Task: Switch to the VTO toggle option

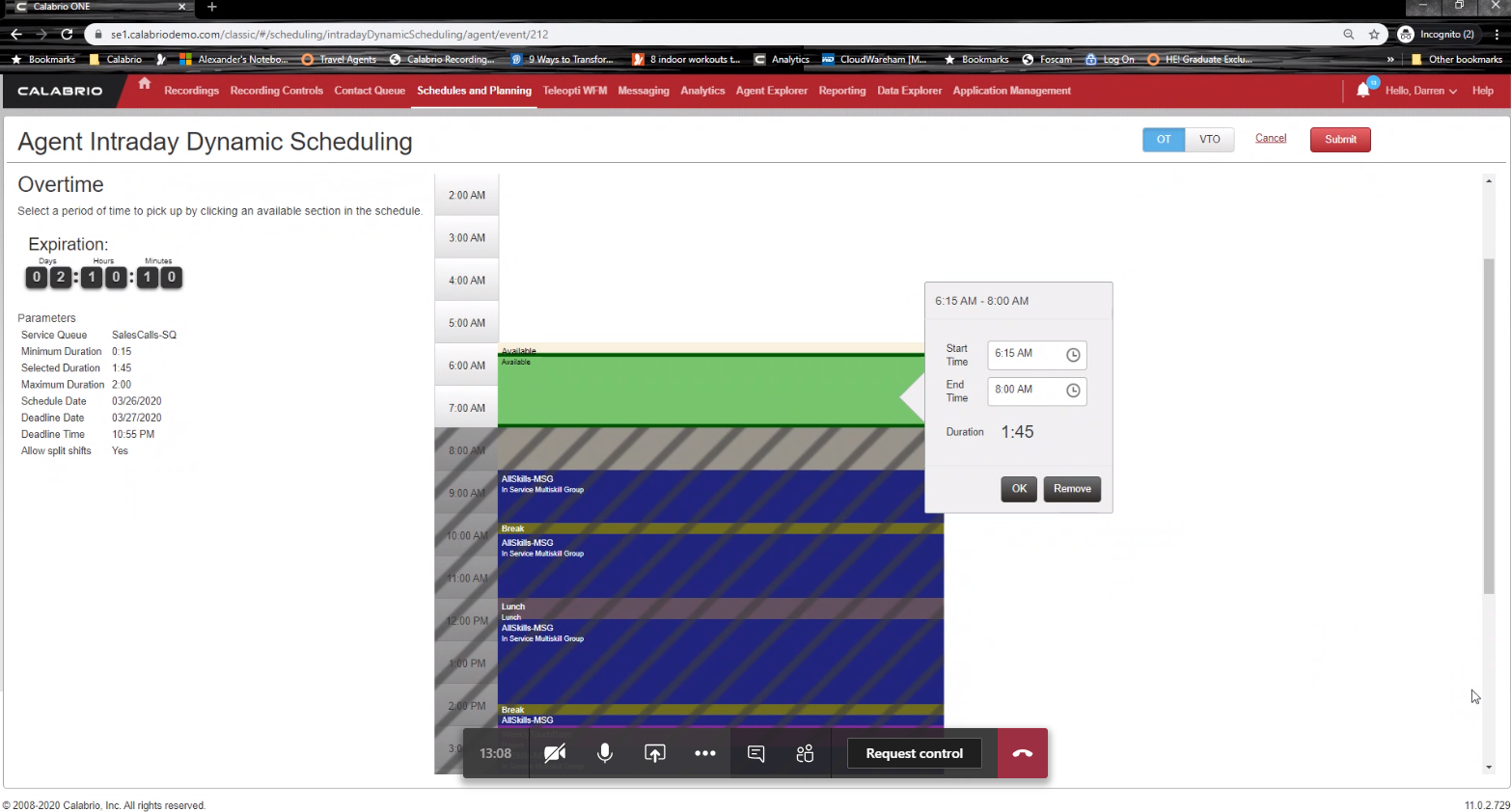Action: tap(1209, 140)
